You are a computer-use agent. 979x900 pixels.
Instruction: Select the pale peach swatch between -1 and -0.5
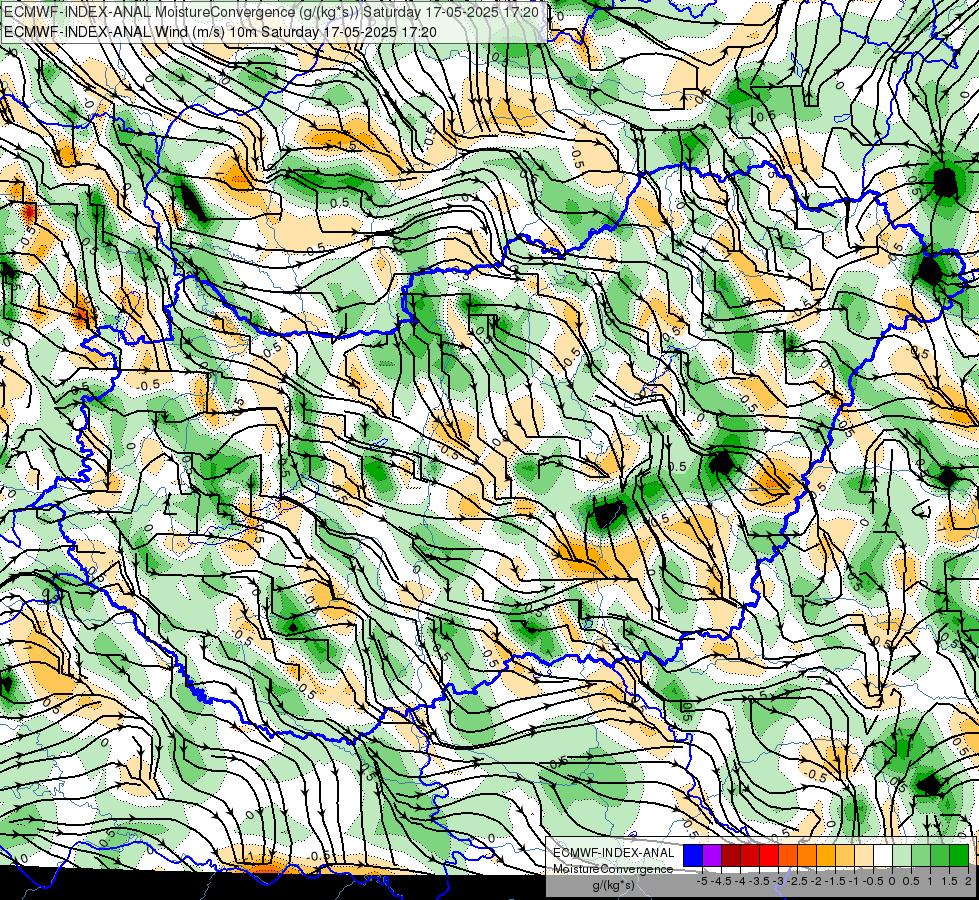tap(864, 855)
